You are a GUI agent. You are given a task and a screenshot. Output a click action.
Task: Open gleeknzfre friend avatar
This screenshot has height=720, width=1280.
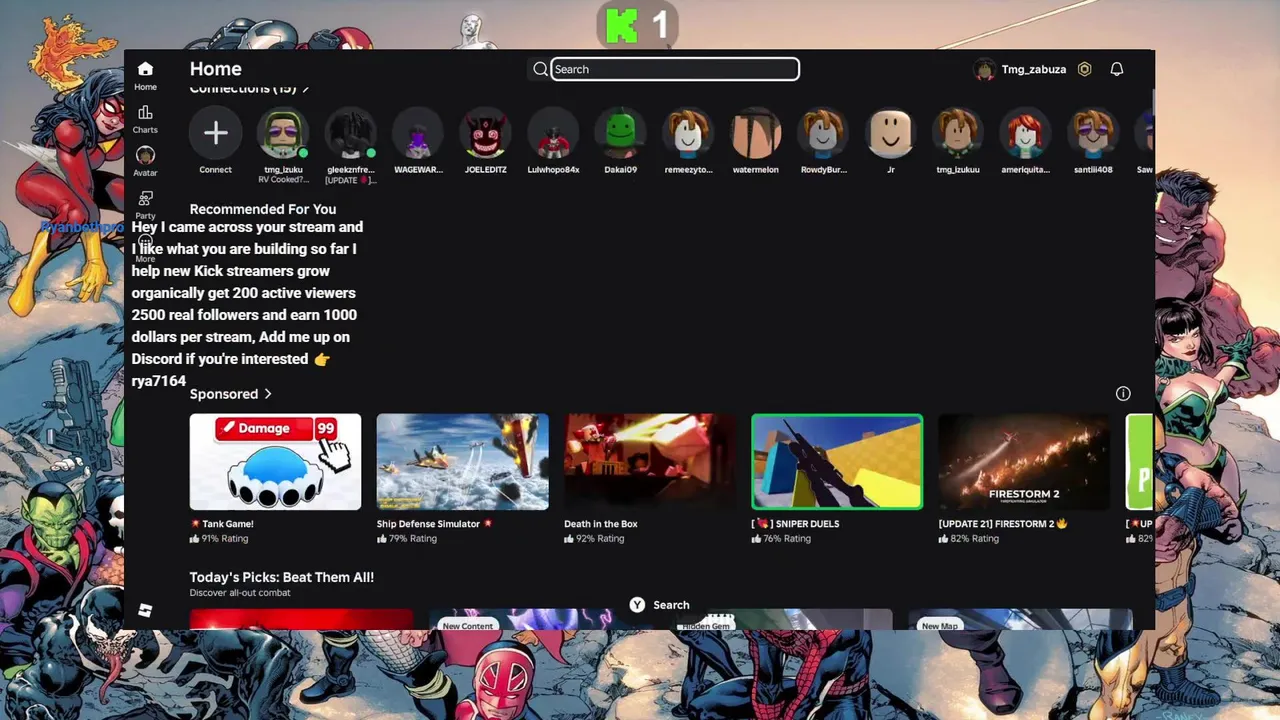(x=350, y=133)
